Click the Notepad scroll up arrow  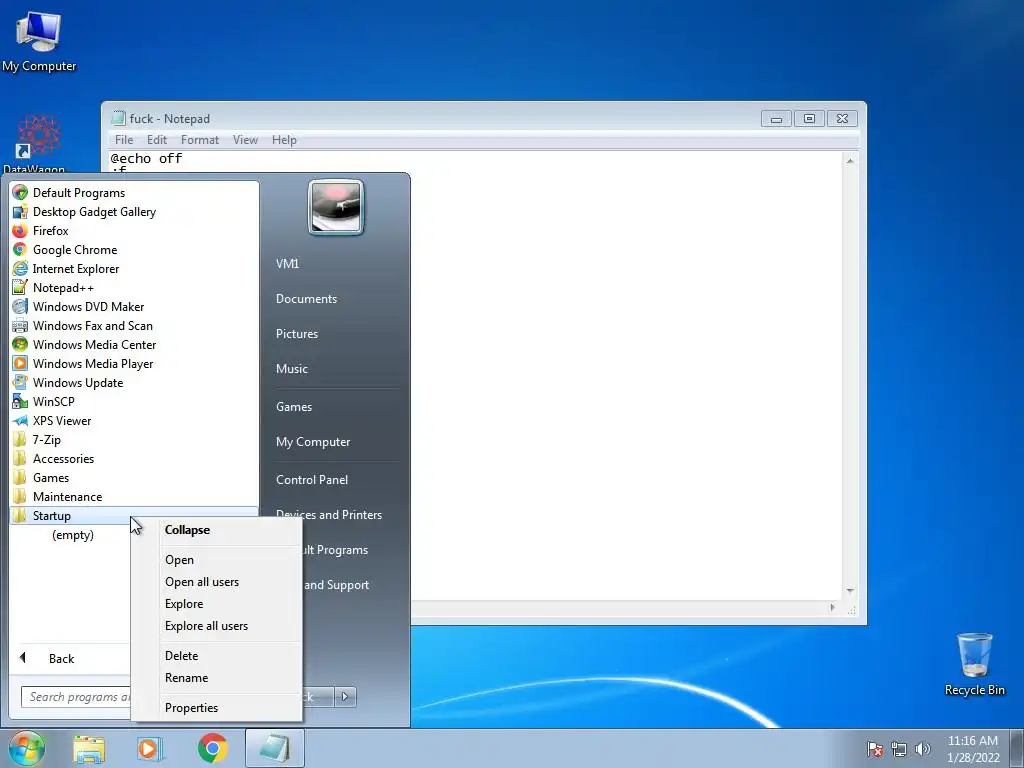[850, 161]
